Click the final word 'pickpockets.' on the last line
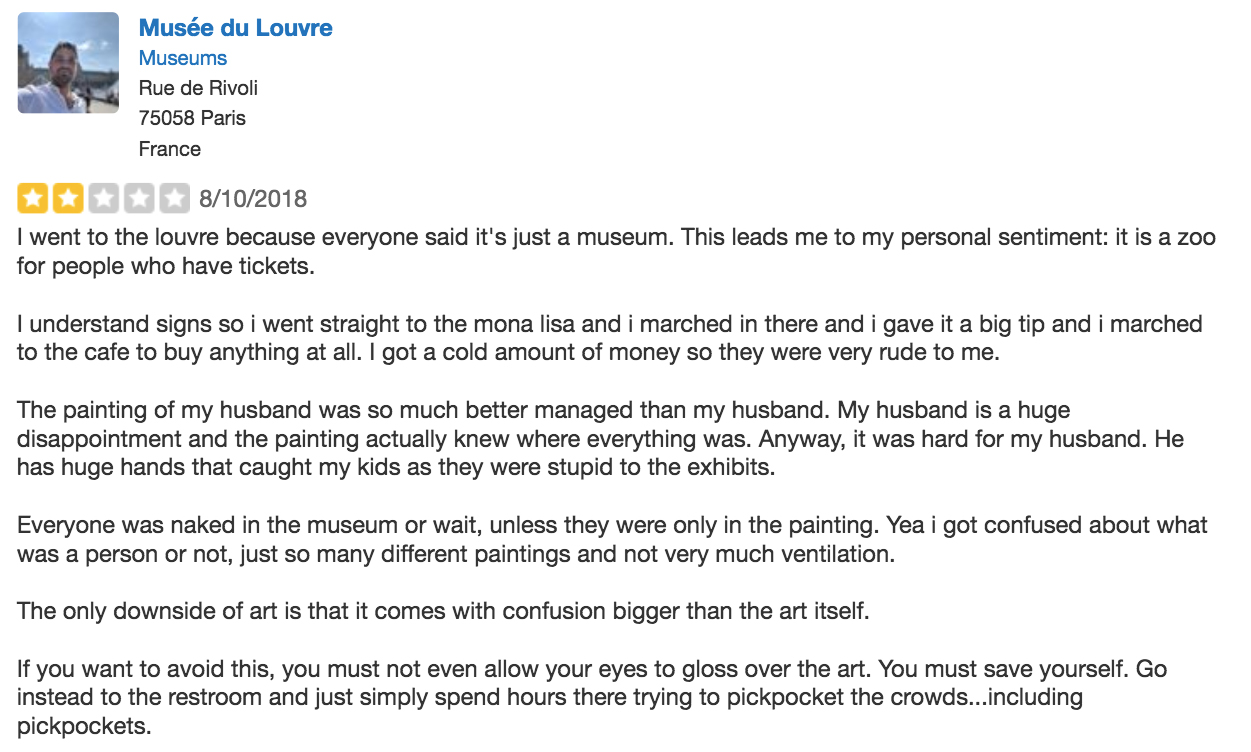 pos(84,727)
